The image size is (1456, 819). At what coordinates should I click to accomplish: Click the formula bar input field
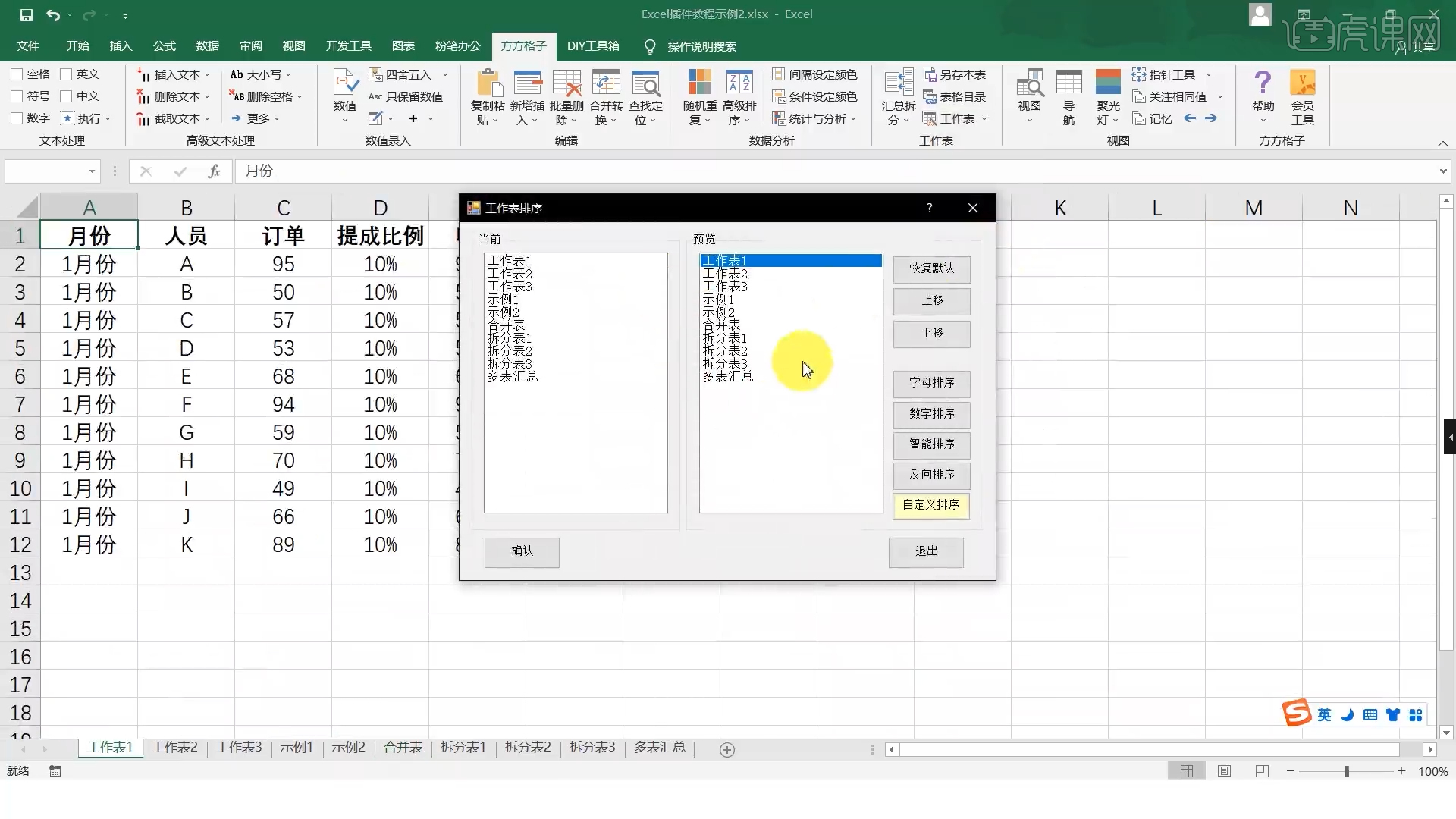click(x=836, y=171)
